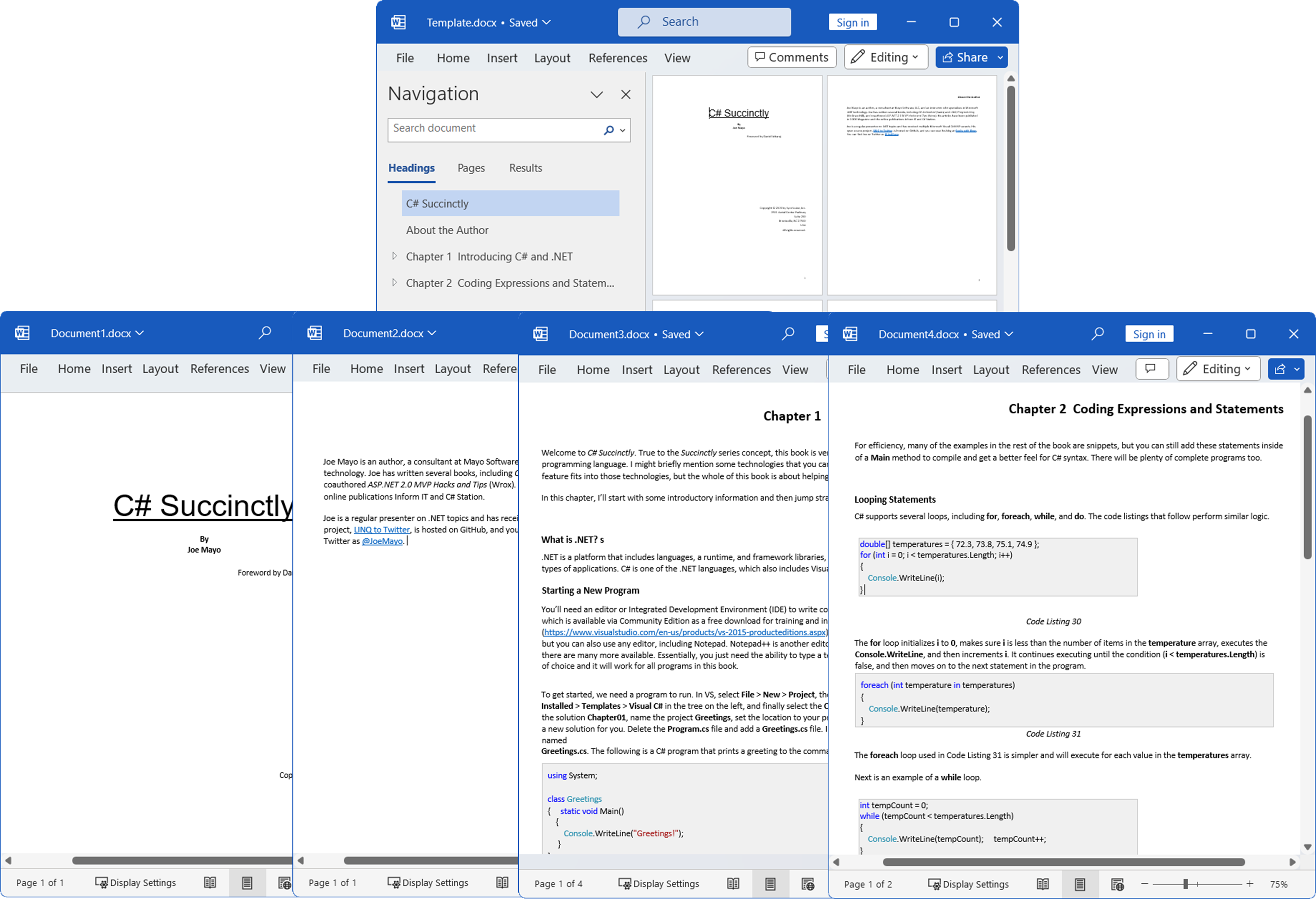Viewport: 1316px width, 899px height.
Task: Open the References tab in Template window
Action: [x=618, y=58]
